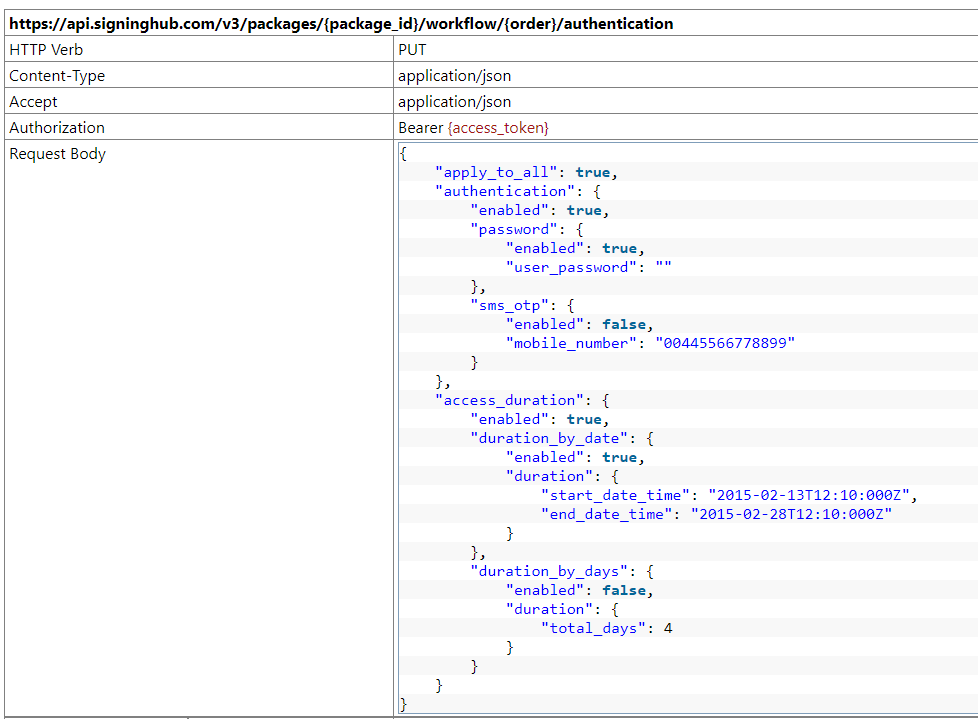Click the "total_days" JSON key

coord(594,628)
